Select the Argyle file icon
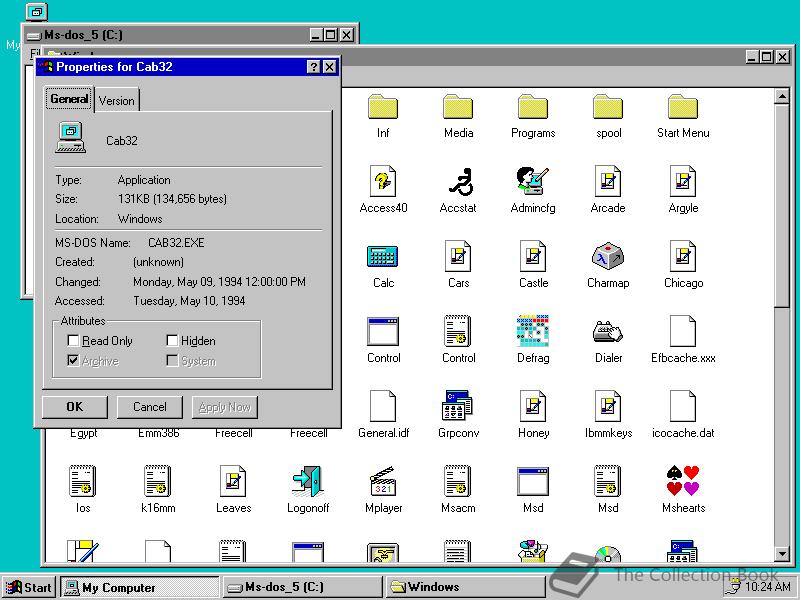Screen dimensions: 800x600 (683, 182)
